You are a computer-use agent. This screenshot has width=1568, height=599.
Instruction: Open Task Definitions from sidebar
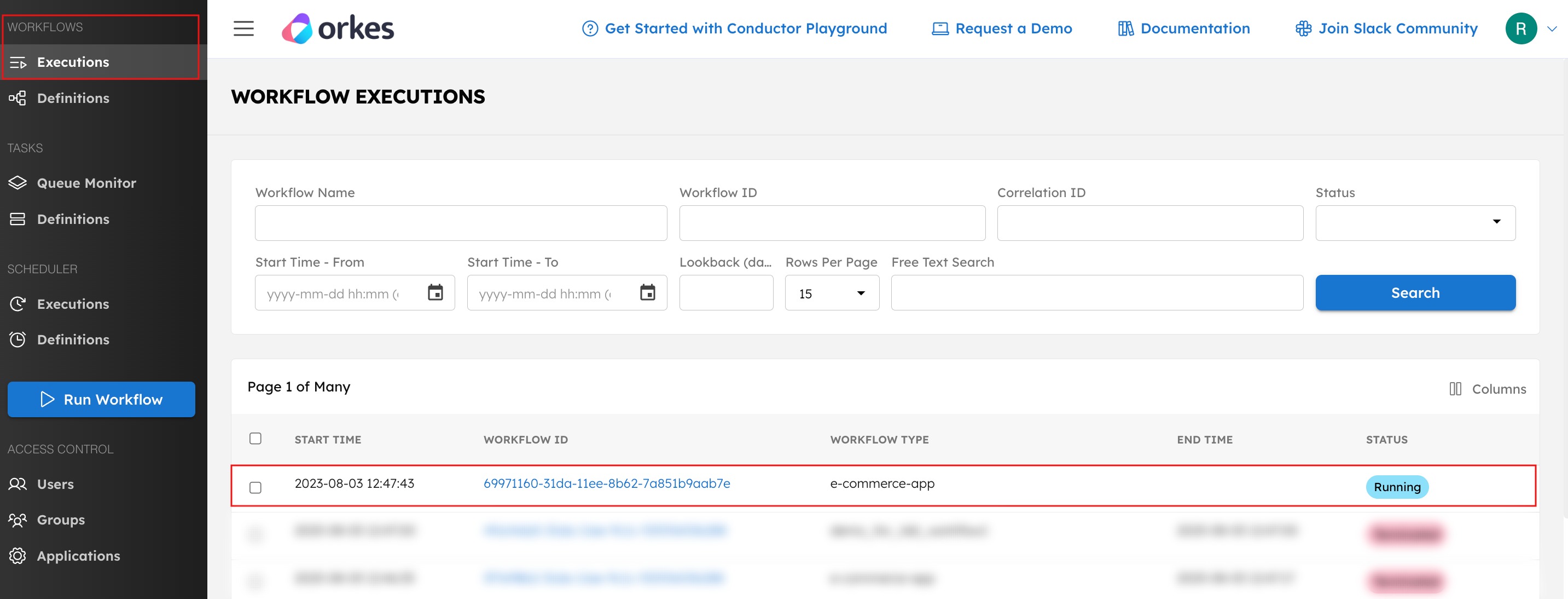click(x=73, y=219)
